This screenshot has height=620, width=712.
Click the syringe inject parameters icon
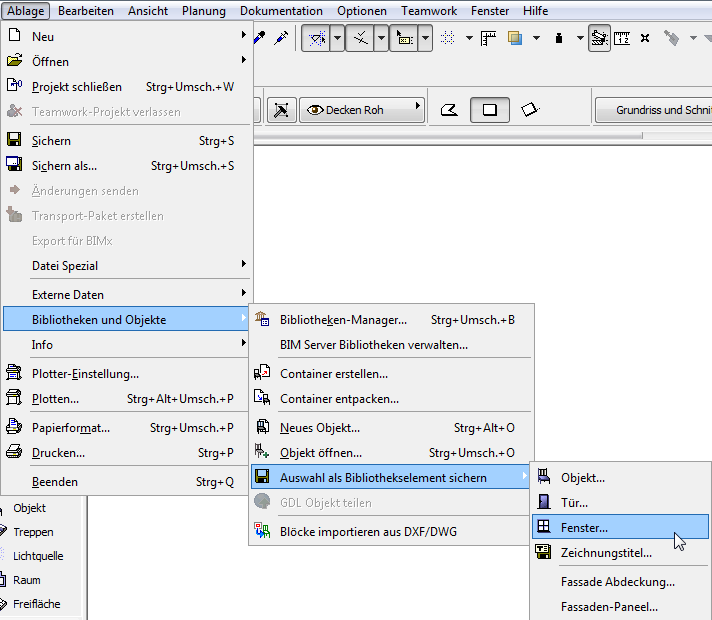coord(282,38)
